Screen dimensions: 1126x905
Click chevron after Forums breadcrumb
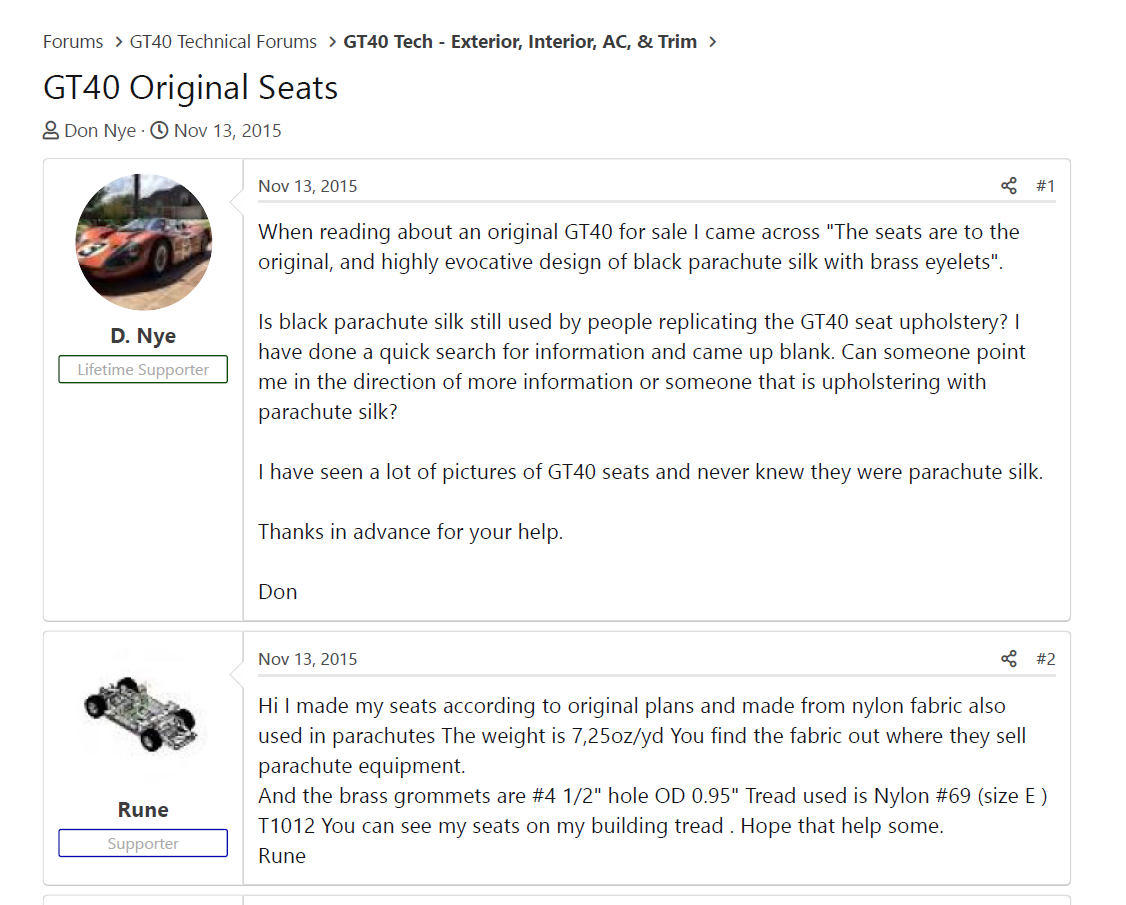[118, 42]
